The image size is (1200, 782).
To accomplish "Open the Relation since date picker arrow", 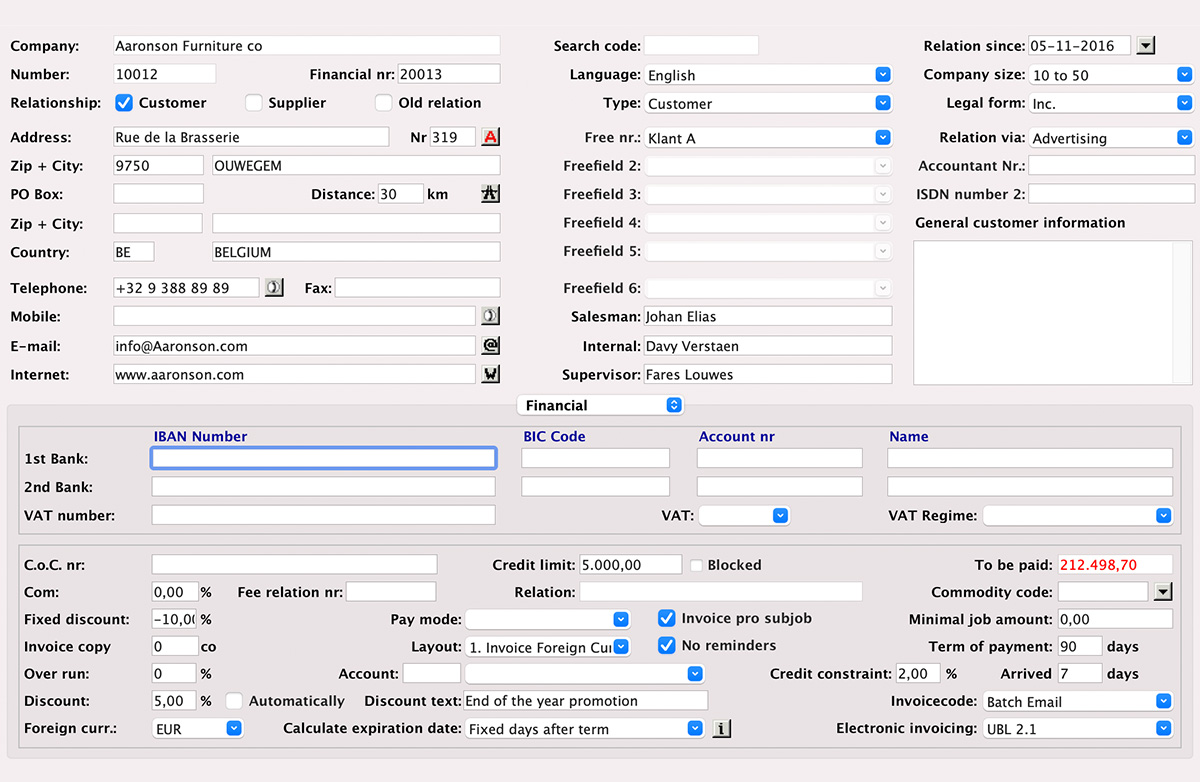I will point(1146,45).
